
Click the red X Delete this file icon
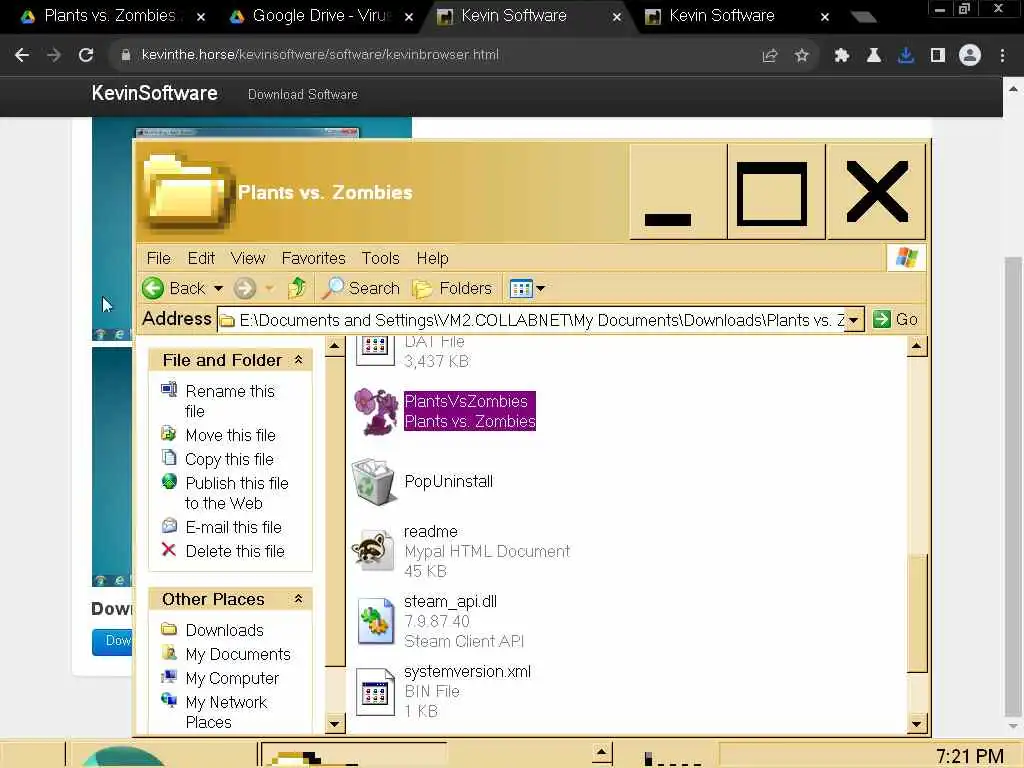tap(168, 550)
